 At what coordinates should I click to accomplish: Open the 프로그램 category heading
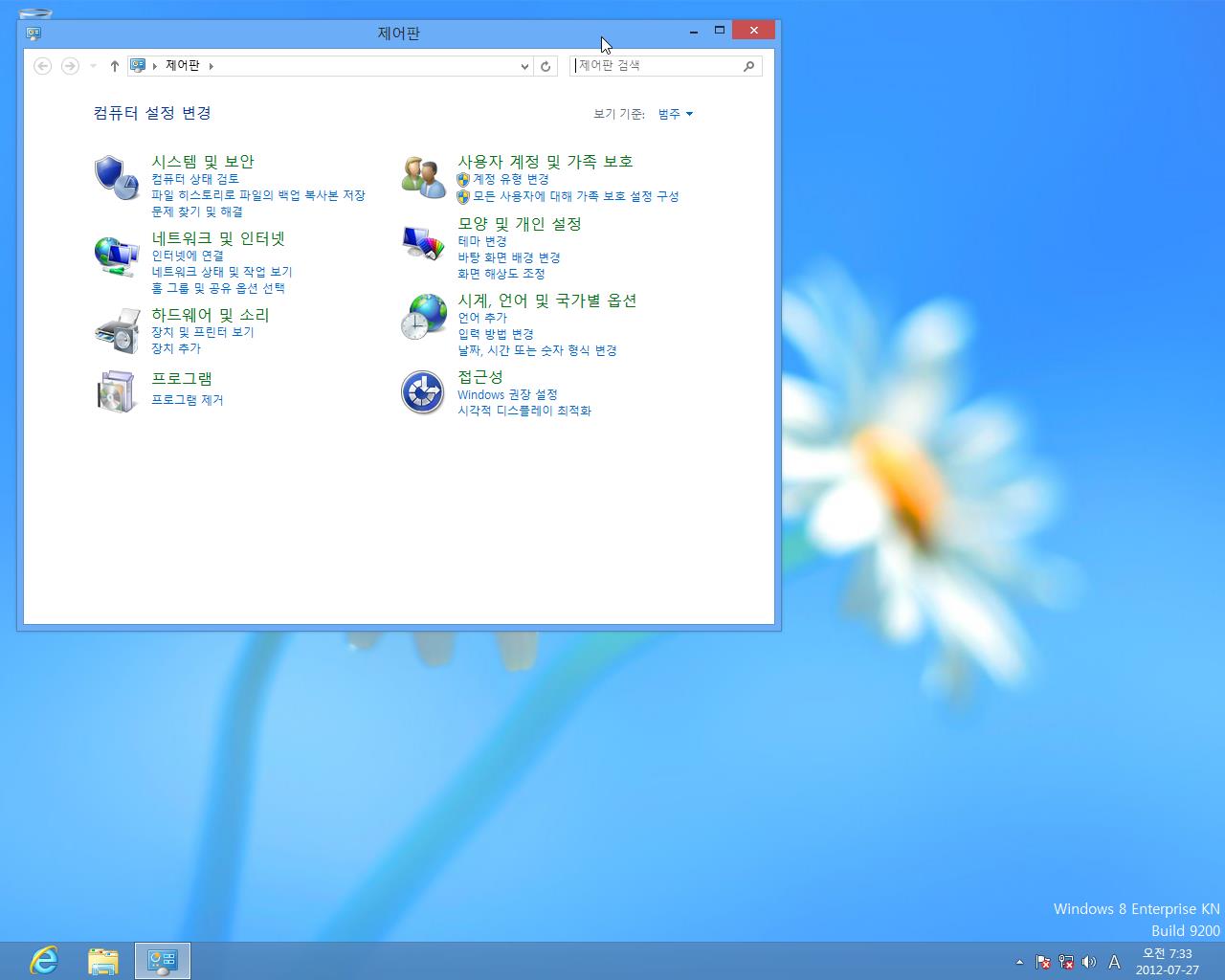(x=182, y=379)
